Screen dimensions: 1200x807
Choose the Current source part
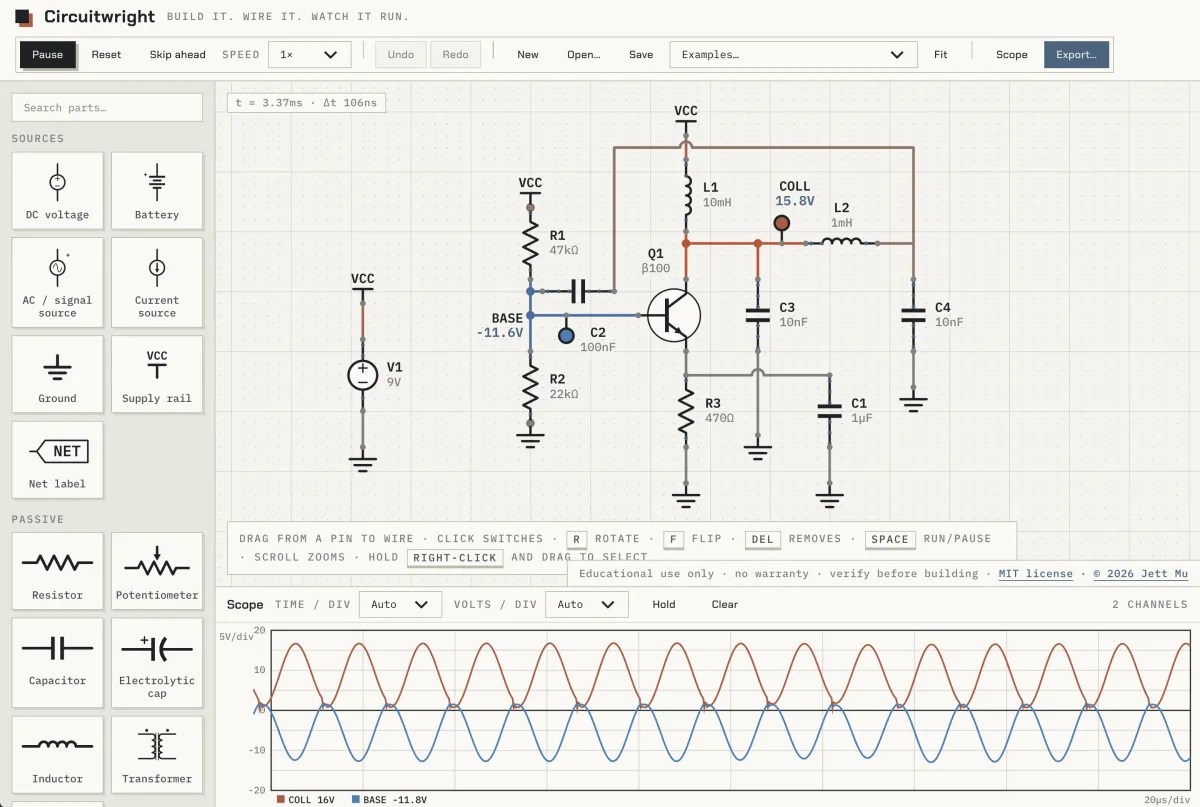click(x=157, y=282)
